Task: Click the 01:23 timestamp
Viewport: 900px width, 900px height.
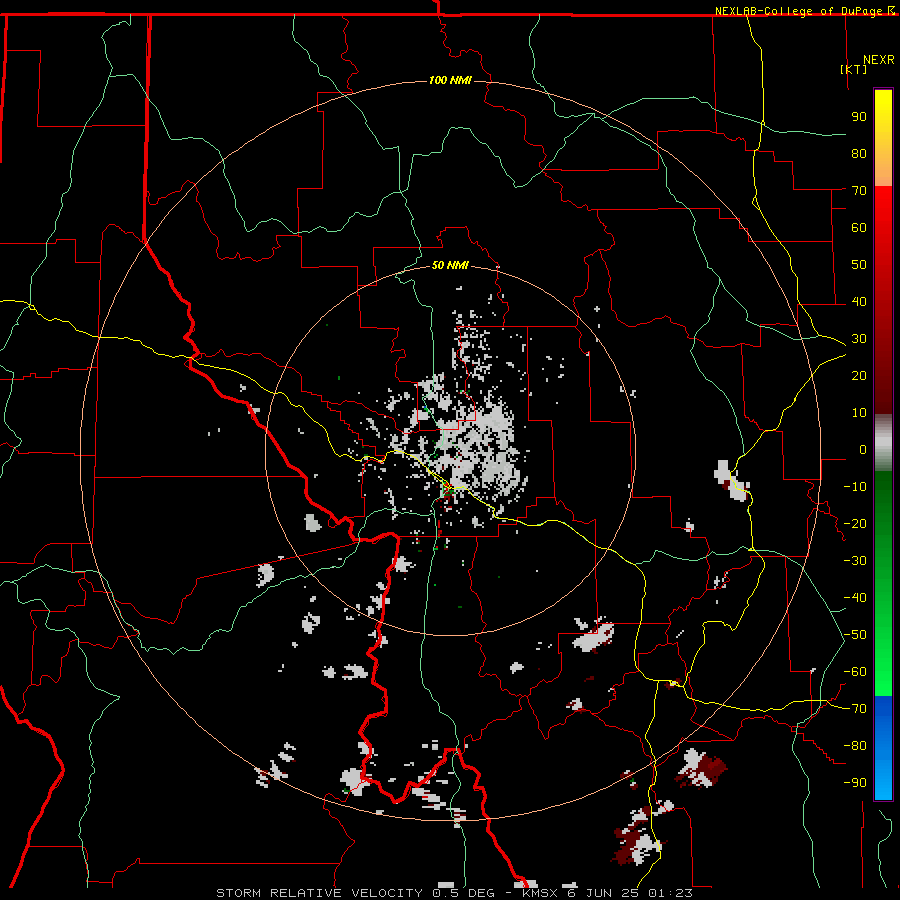Action: 670,893
